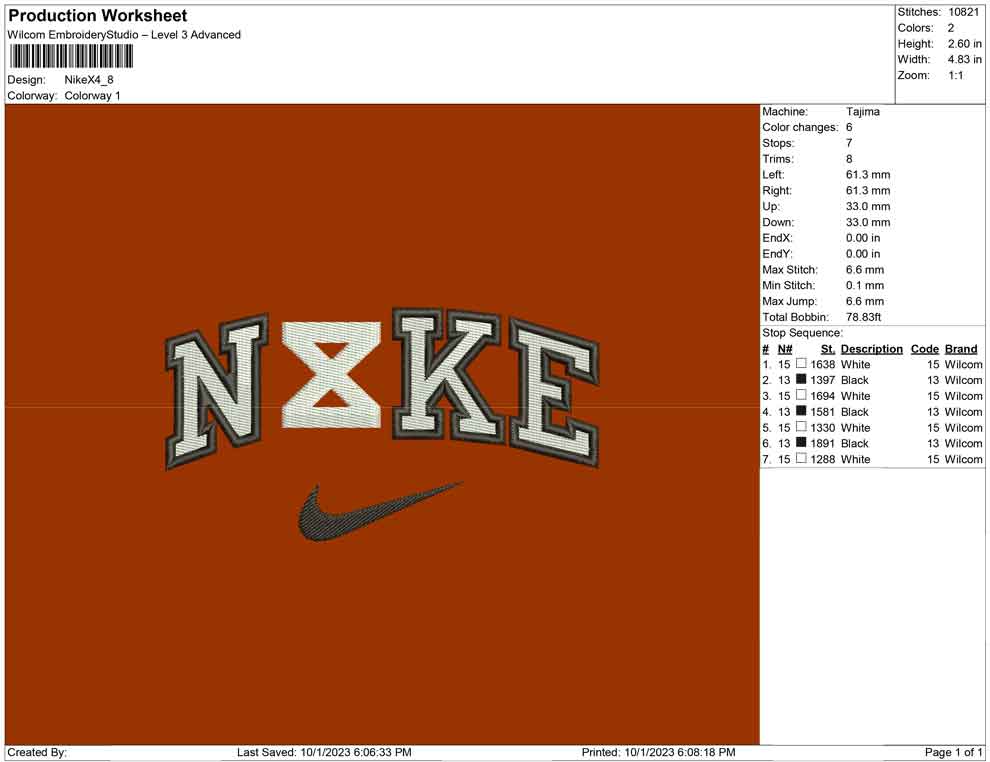
Task: Click stitch count '1288' in stop row 7
Action: point(823,459)
